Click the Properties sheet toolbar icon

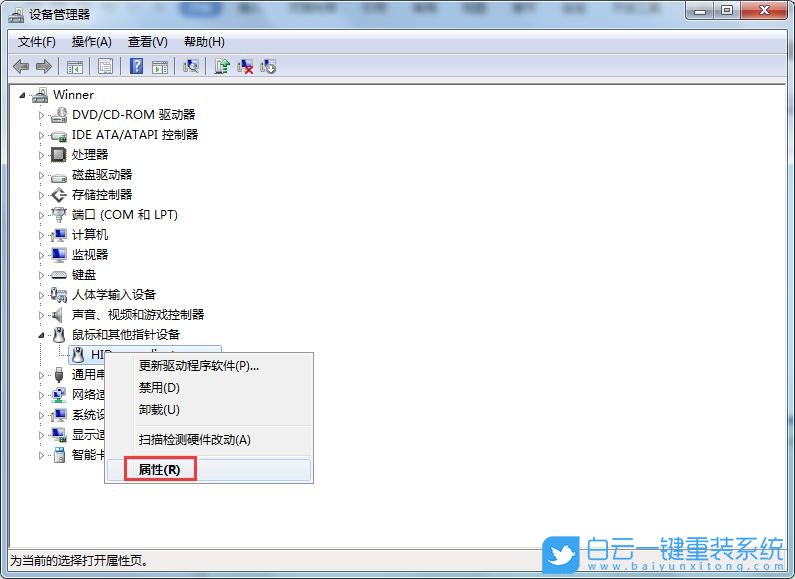pyautogui.click(x=105, y=66)
